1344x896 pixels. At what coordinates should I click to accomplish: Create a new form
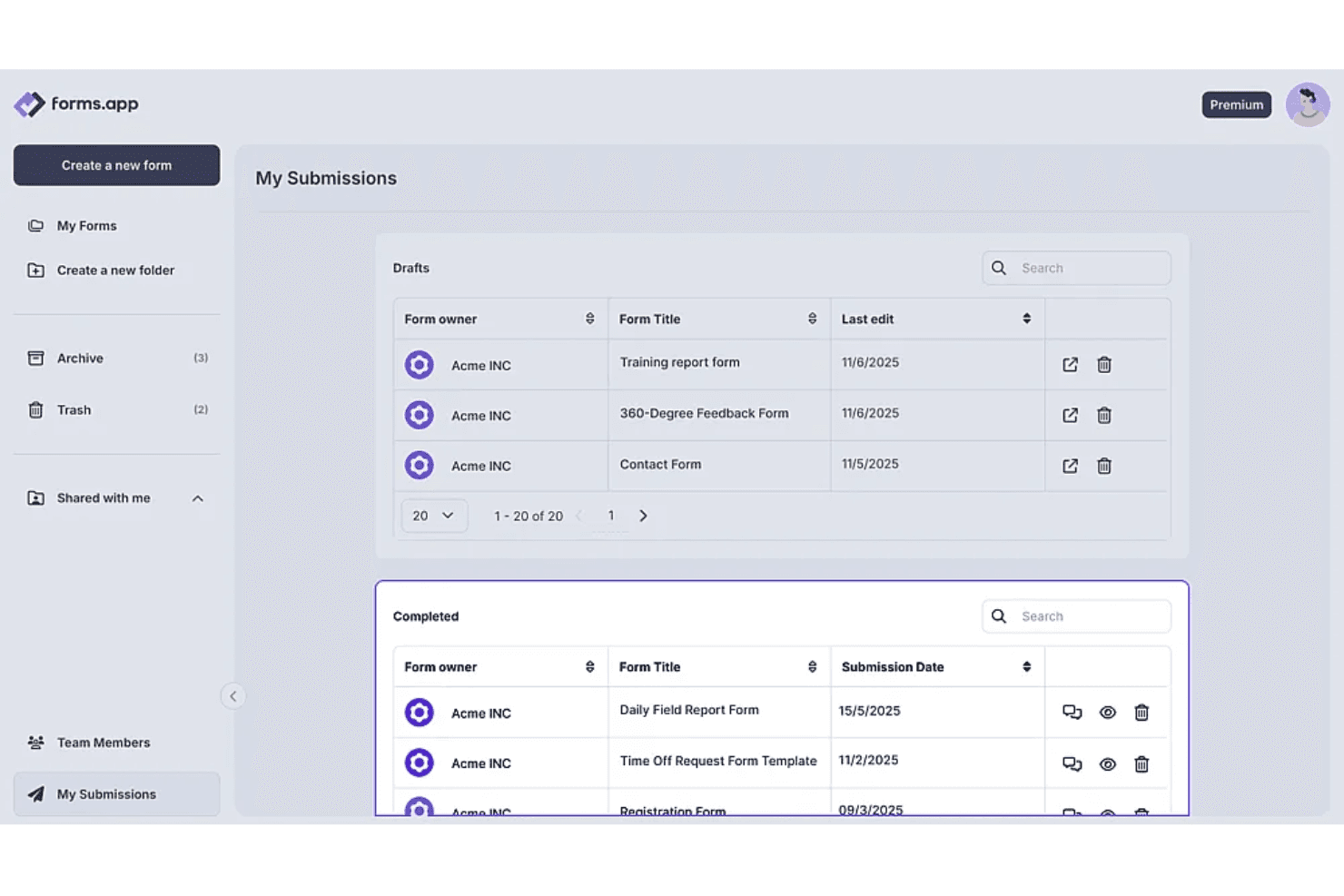pos(116,165)
